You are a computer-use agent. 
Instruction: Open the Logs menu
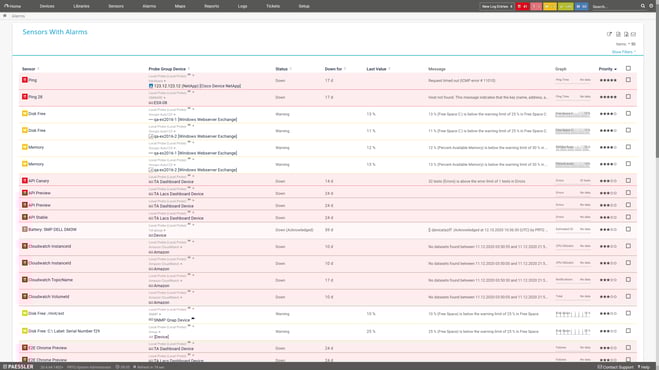pos(243,6)
